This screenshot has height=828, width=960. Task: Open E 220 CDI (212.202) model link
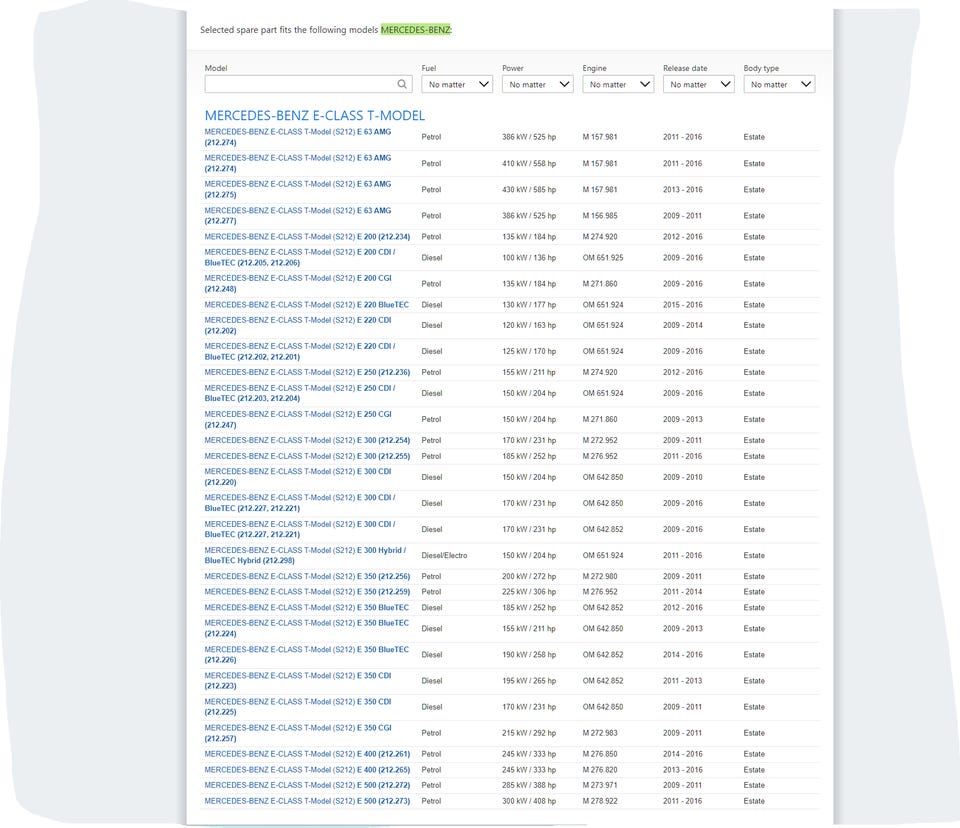(298, 325)
